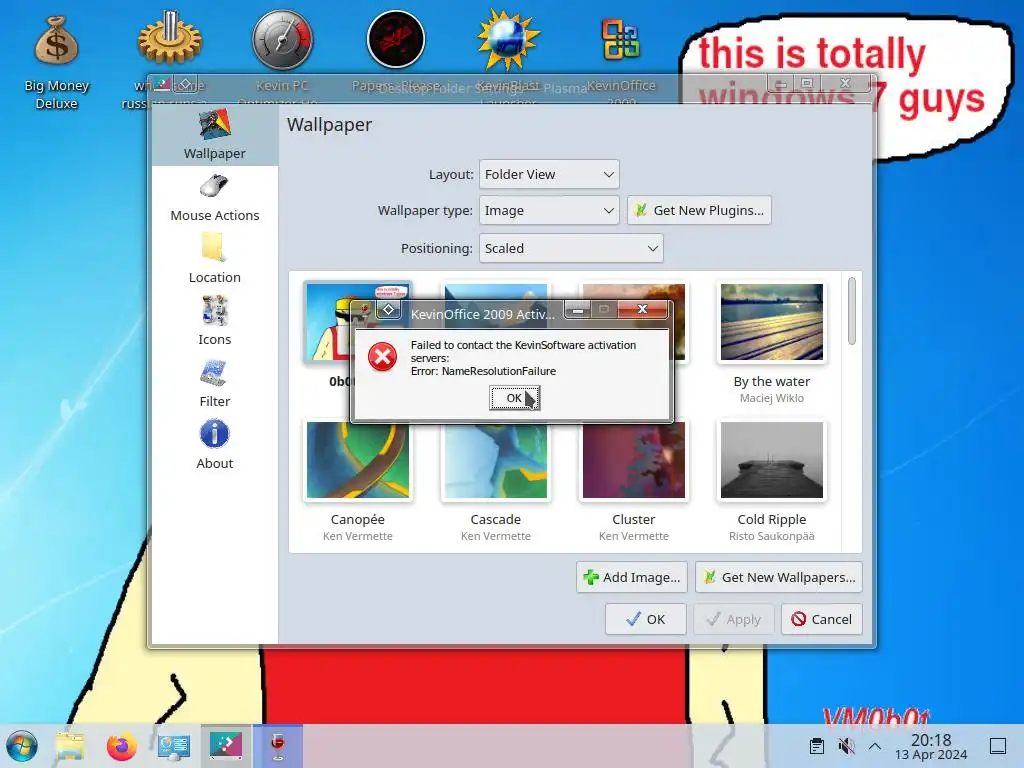Launch Kevin PC Optimizer gauge icon
Screen dimensions: 1024x768
282,40
